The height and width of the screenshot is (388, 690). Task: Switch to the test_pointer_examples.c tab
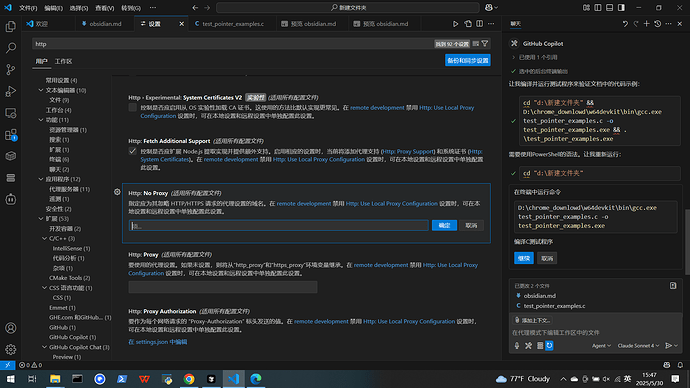pyautogui.click(x=232, y=24)
